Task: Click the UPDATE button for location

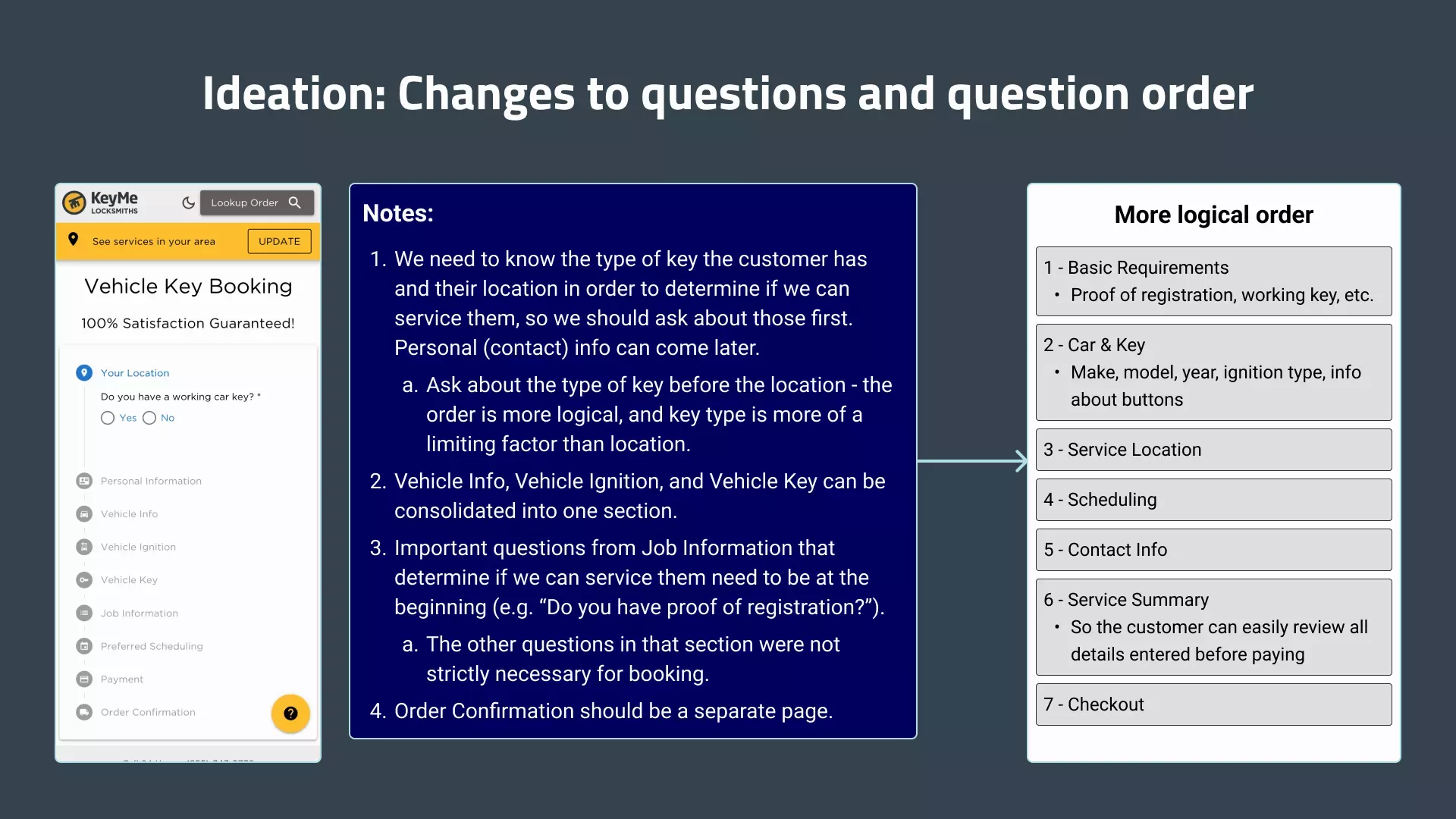Action: [x=278, y=241]
